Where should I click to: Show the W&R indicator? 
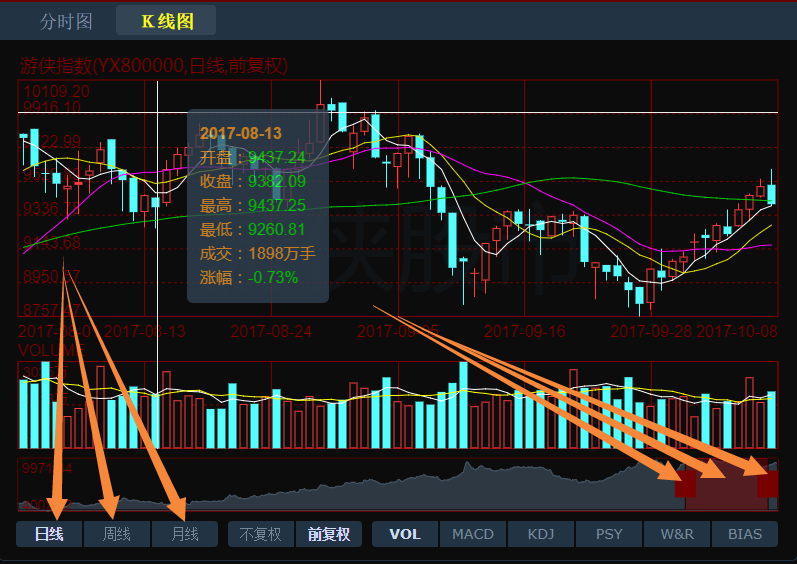tap(677, 534)
